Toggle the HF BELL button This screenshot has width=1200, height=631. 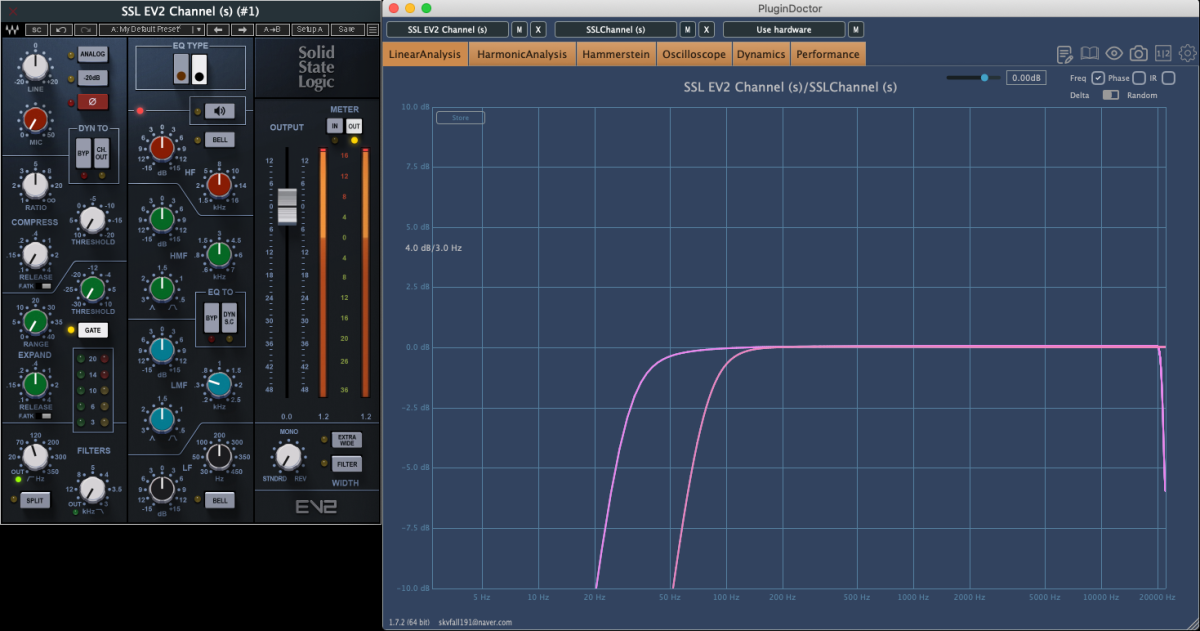[x=219, y=141]
